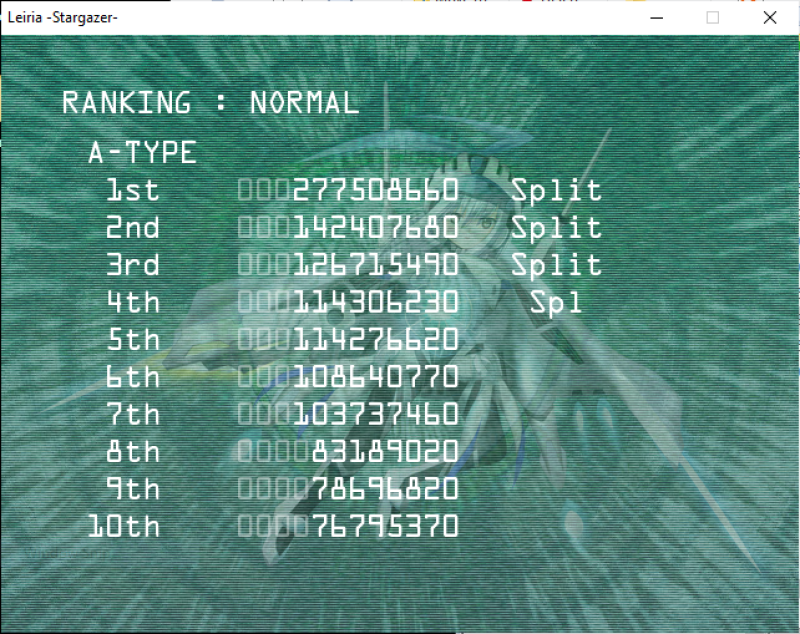Click the 10th rank label
This screenshot has height=634, width=800.
click(x=123, y=526)
